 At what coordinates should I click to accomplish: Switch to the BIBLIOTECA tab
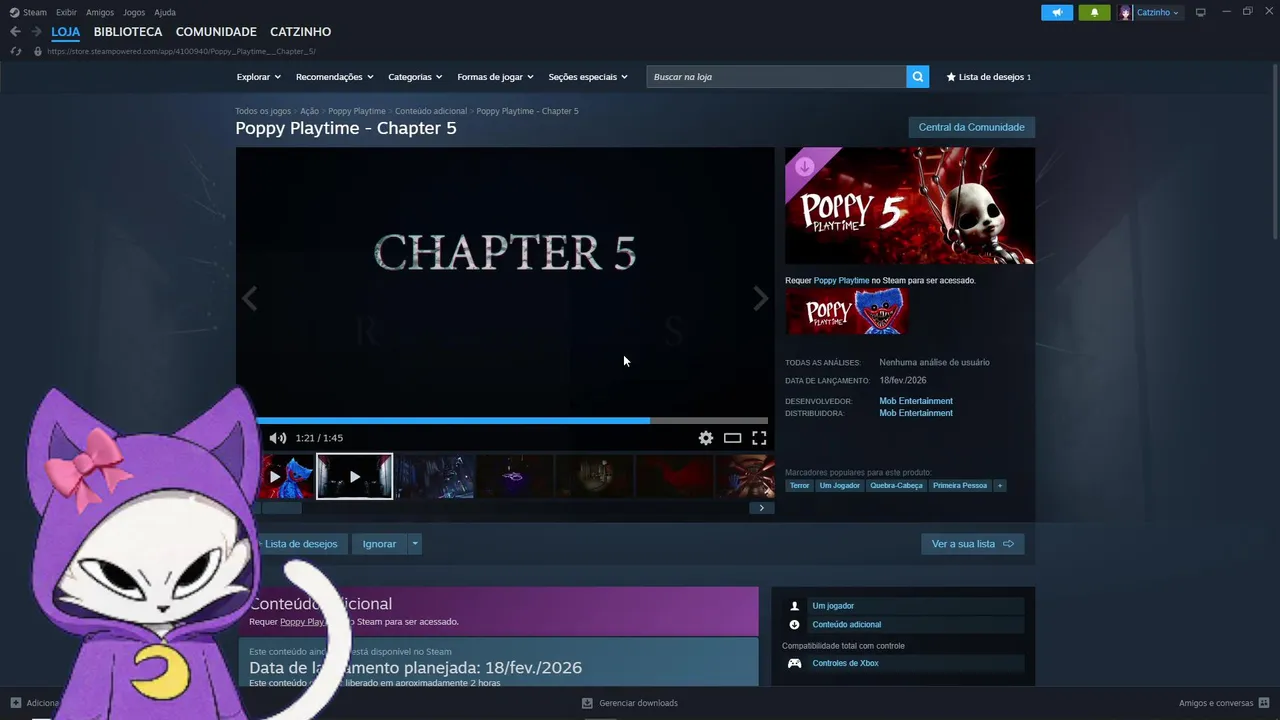tap(128, 32)
